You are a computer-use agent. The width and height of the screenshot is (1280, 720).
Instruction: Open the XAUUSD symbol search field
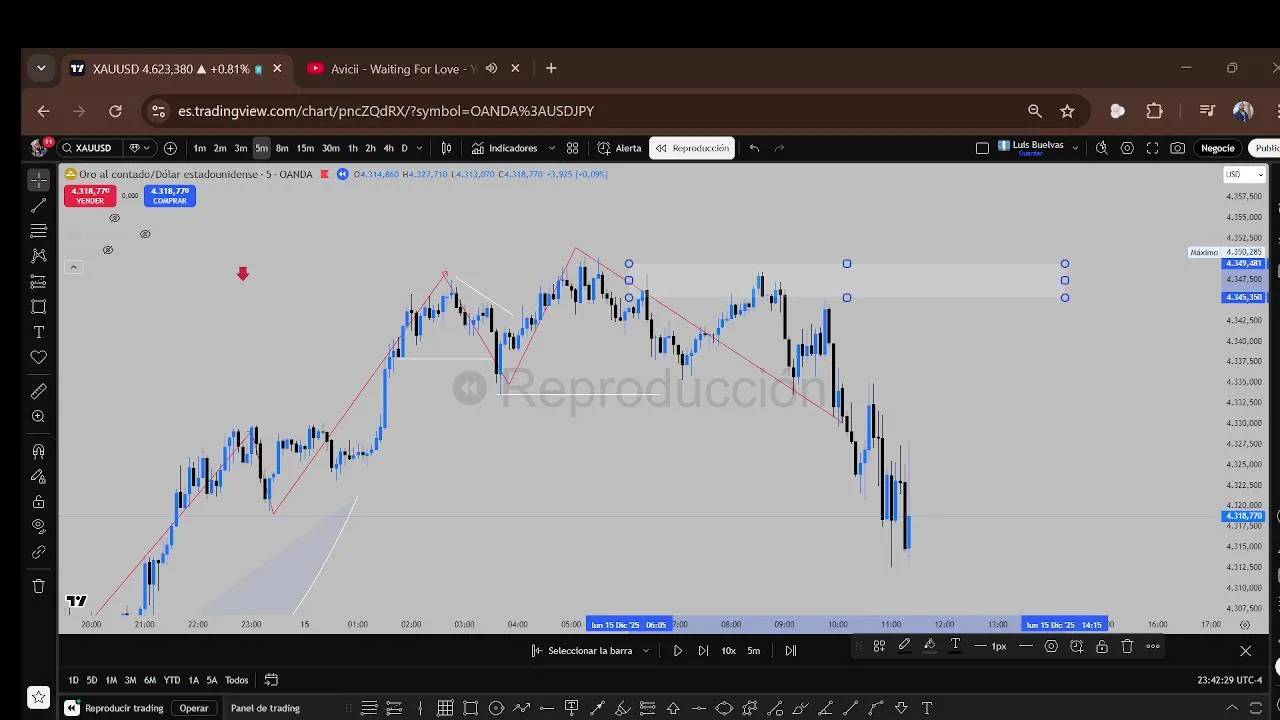click(x=92, y=148)
